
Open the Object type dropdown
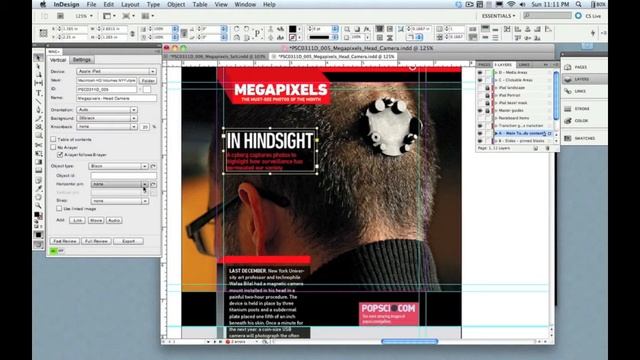coord(118,166)
